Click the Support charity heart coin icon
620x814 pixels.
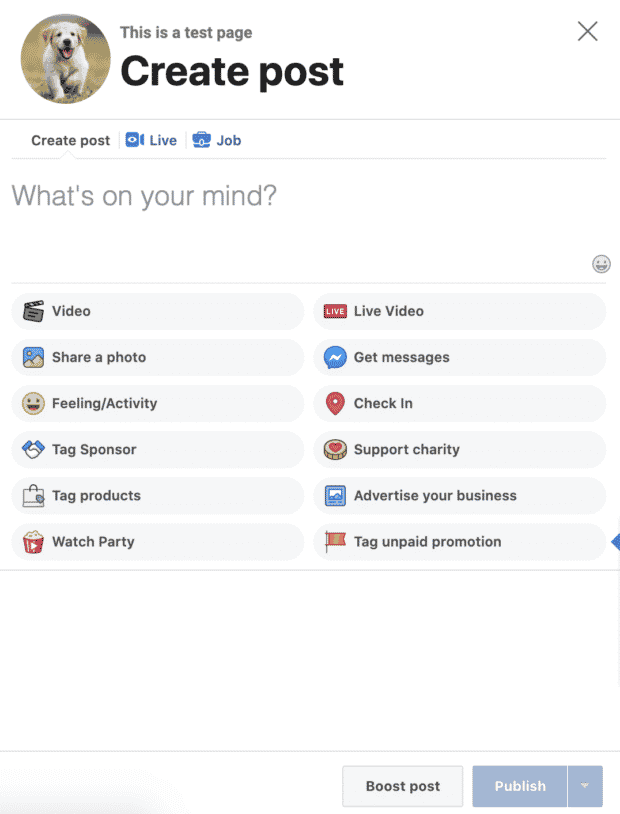335,450
